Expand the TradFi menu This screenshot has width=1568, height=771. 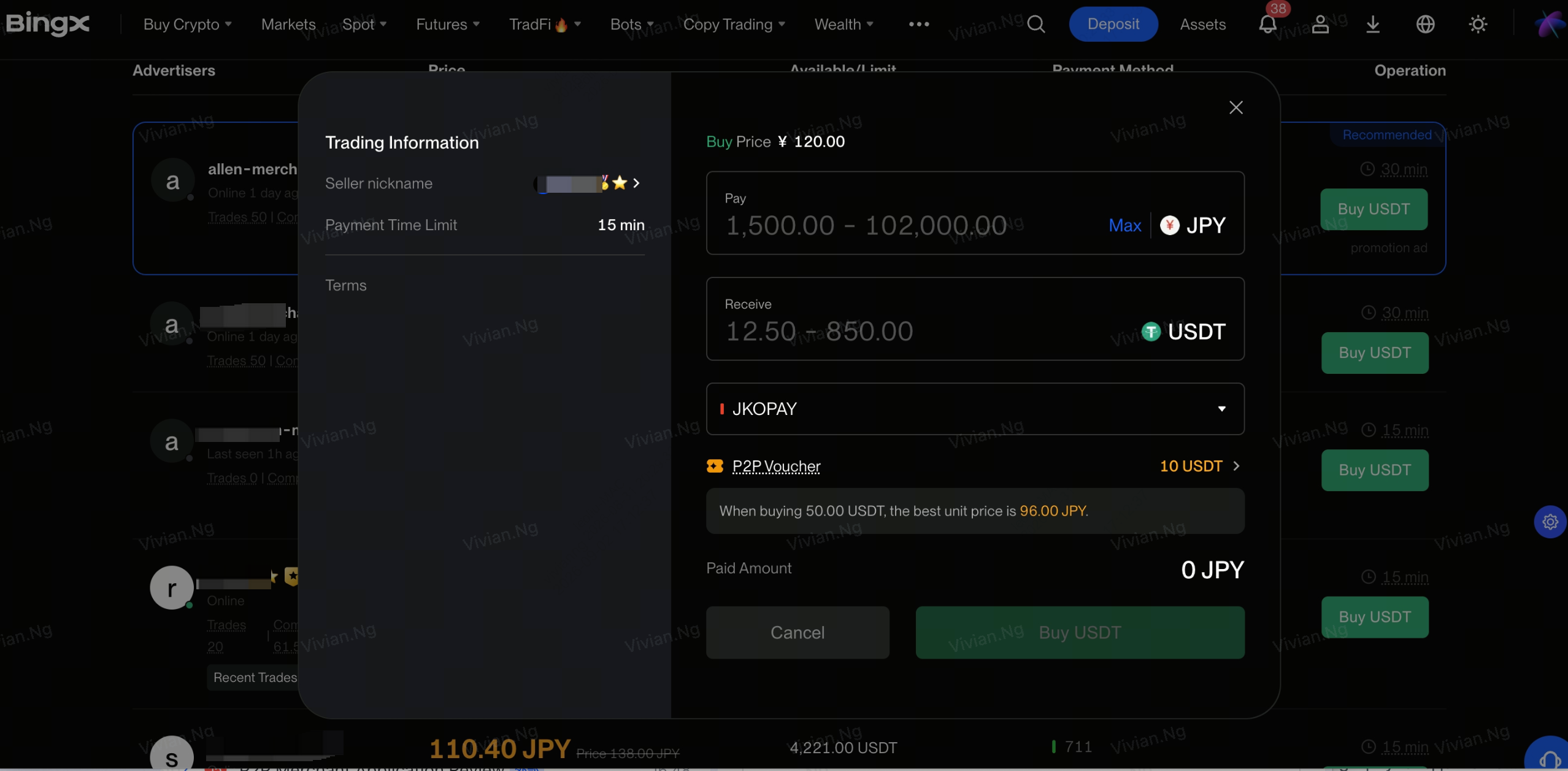(545, 24)
